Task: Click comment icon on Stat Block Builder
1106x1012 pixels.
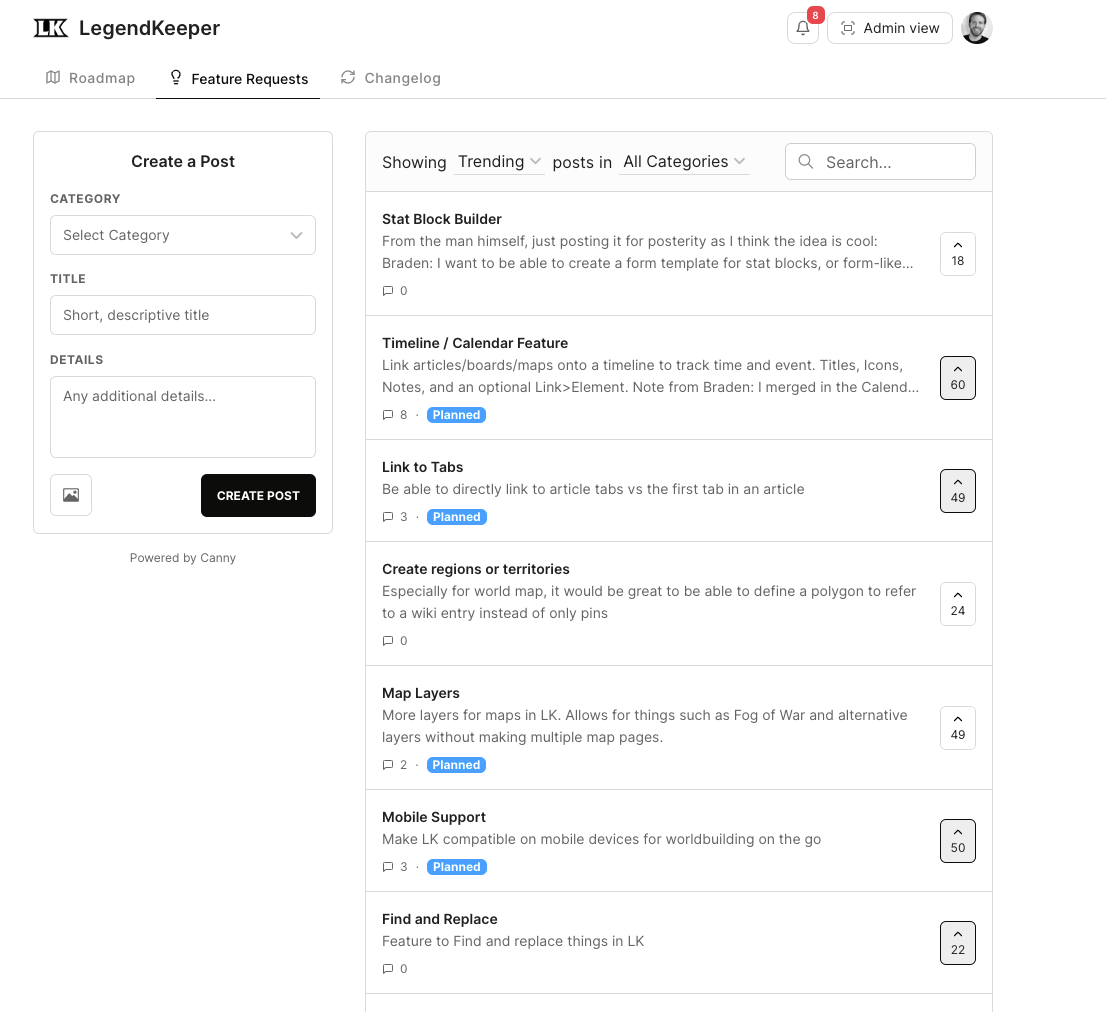Action: (x=388, y=291)
